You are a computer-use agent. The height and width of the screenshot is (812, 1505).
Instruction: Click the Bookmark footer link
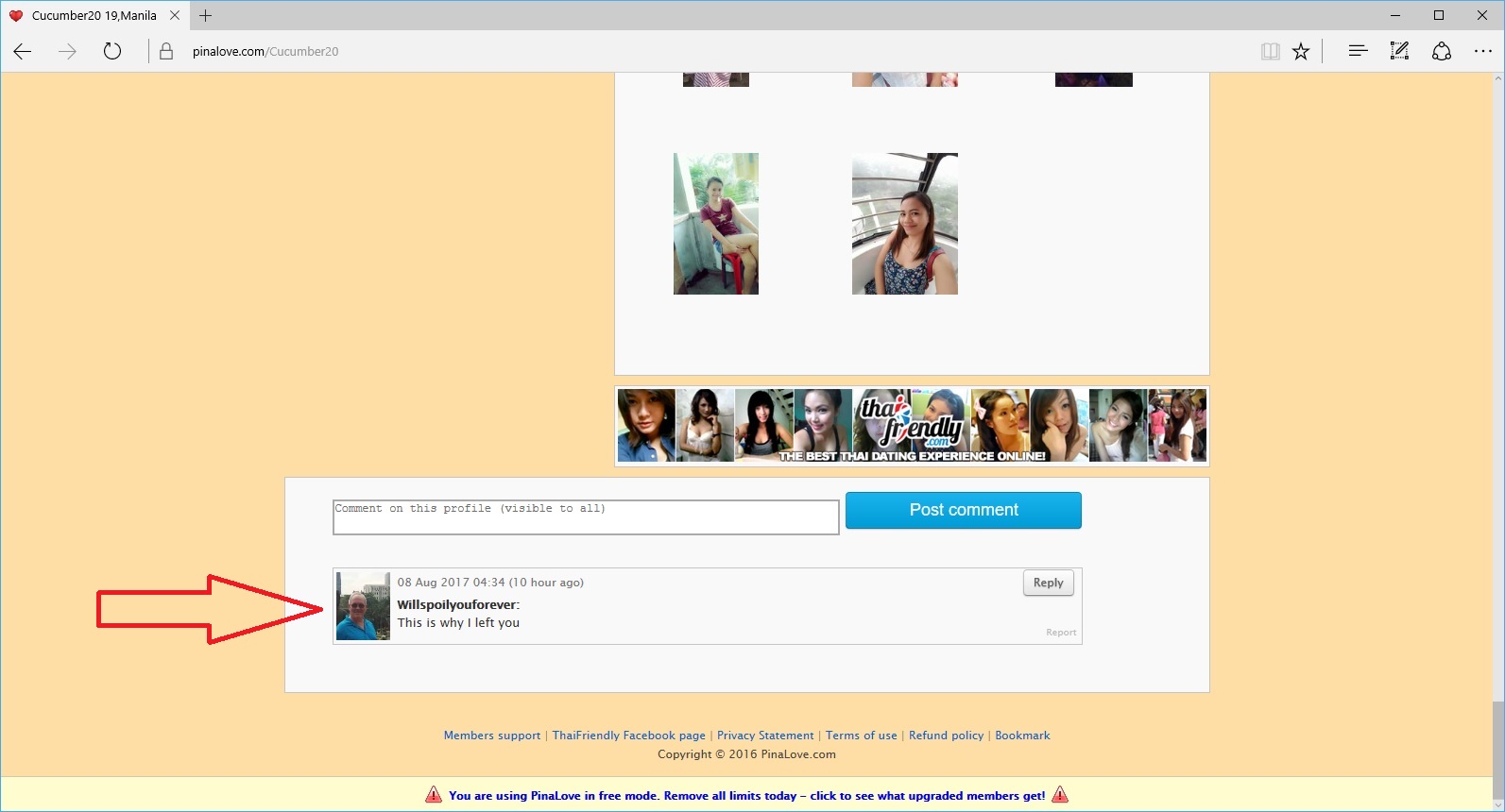point(1022,736)
